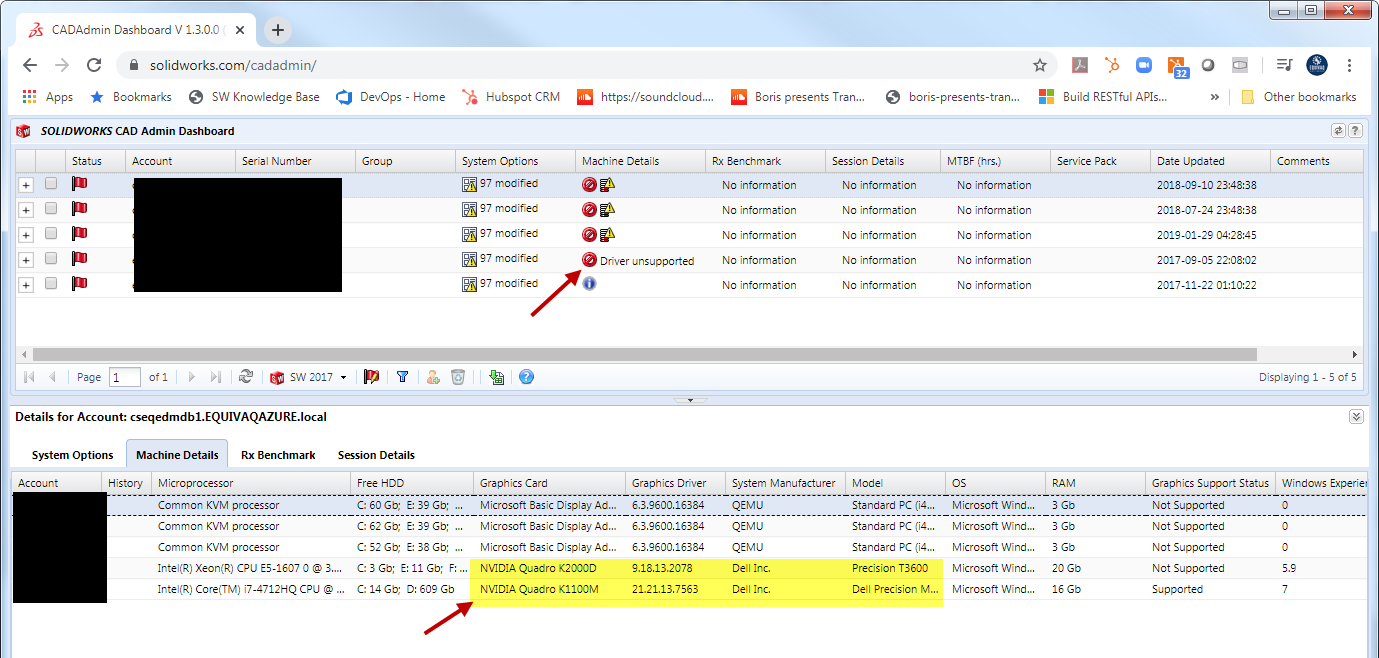
Task: Collapse the Details for Account panel
Action: (1356, 417)
